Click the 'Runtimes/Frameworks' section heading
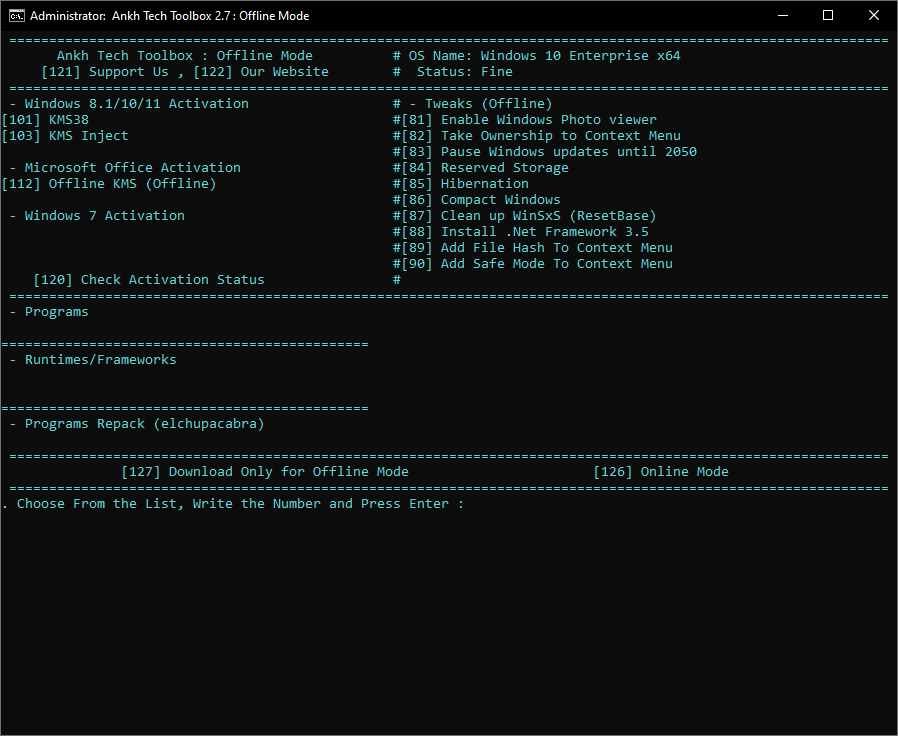The width and height of the screenshot is (898, 736). click(x=100, y=360)
